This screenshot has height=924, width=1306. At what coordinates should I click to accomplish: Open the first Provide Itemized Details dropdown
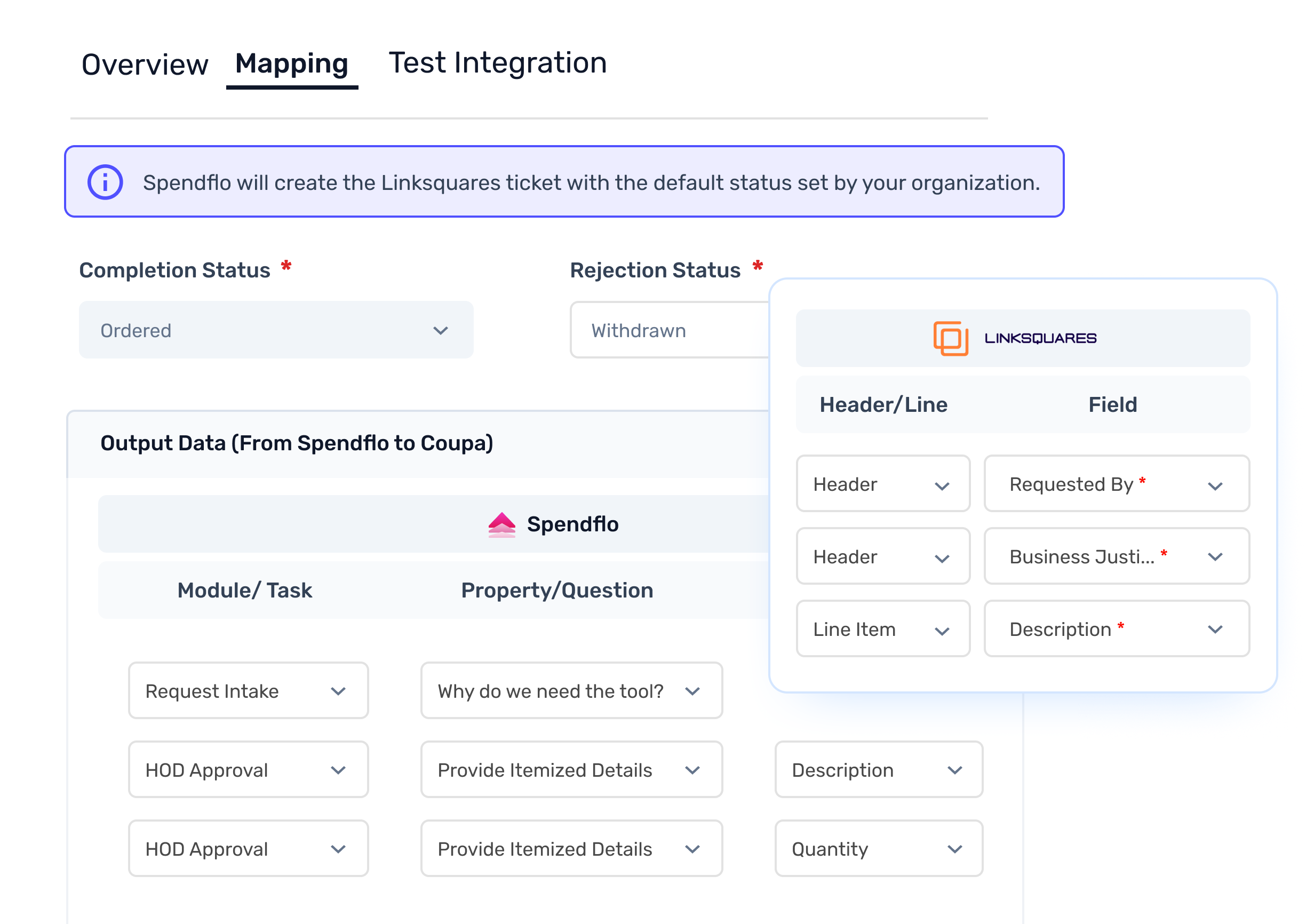571,770
